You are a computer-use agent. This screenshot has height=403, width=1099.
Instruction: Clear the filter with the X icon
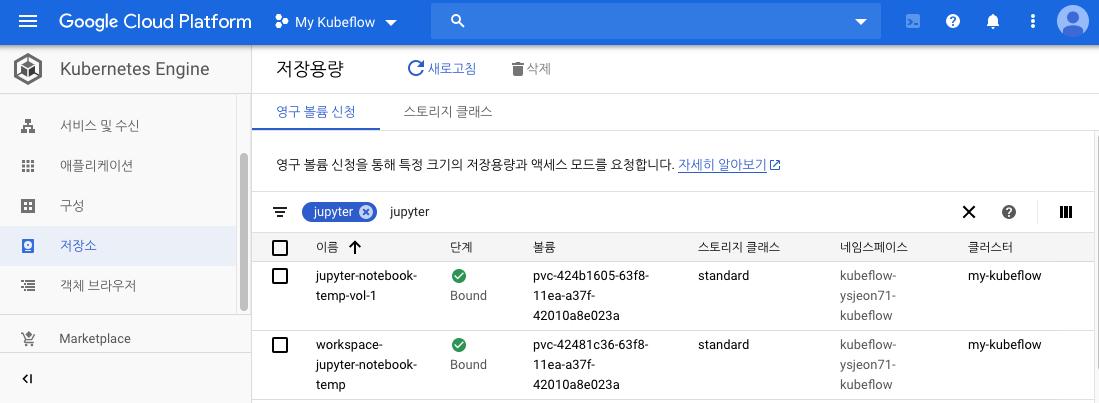969,212
